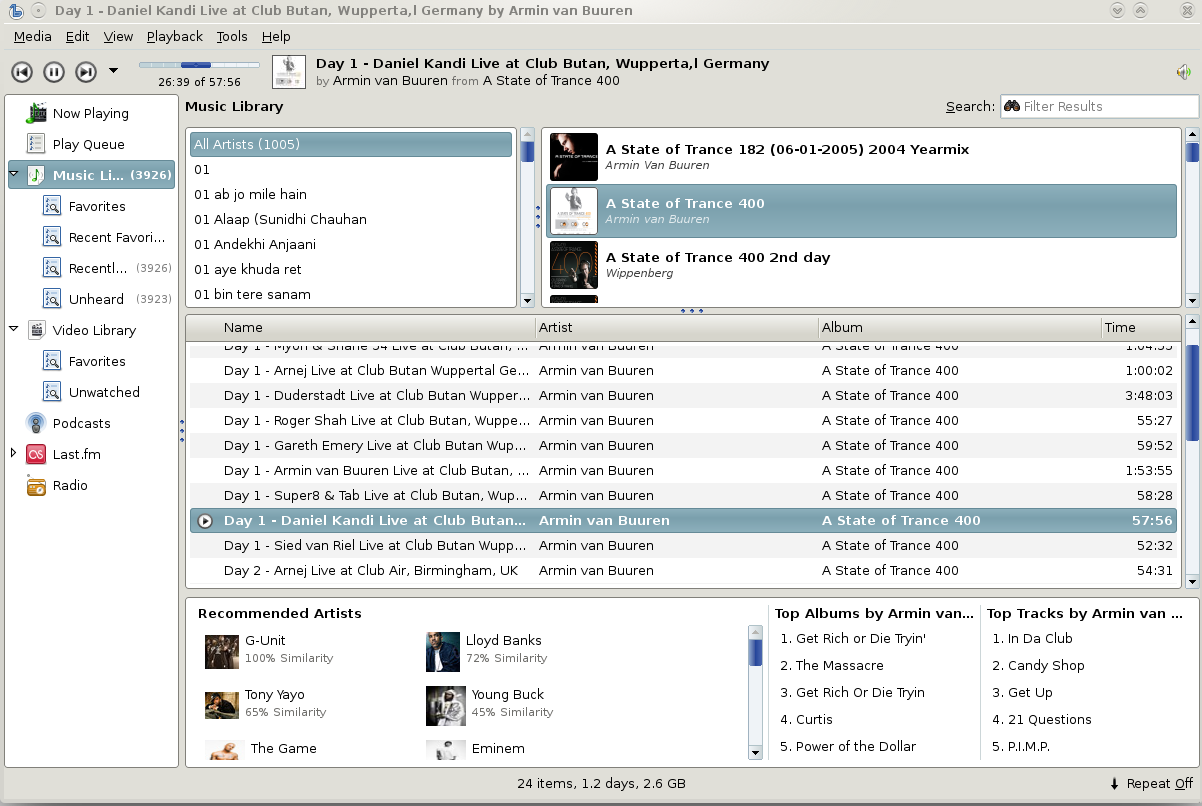Open the Last.fm source
This screenshot has height=806, width=1202.
point(77,454)
